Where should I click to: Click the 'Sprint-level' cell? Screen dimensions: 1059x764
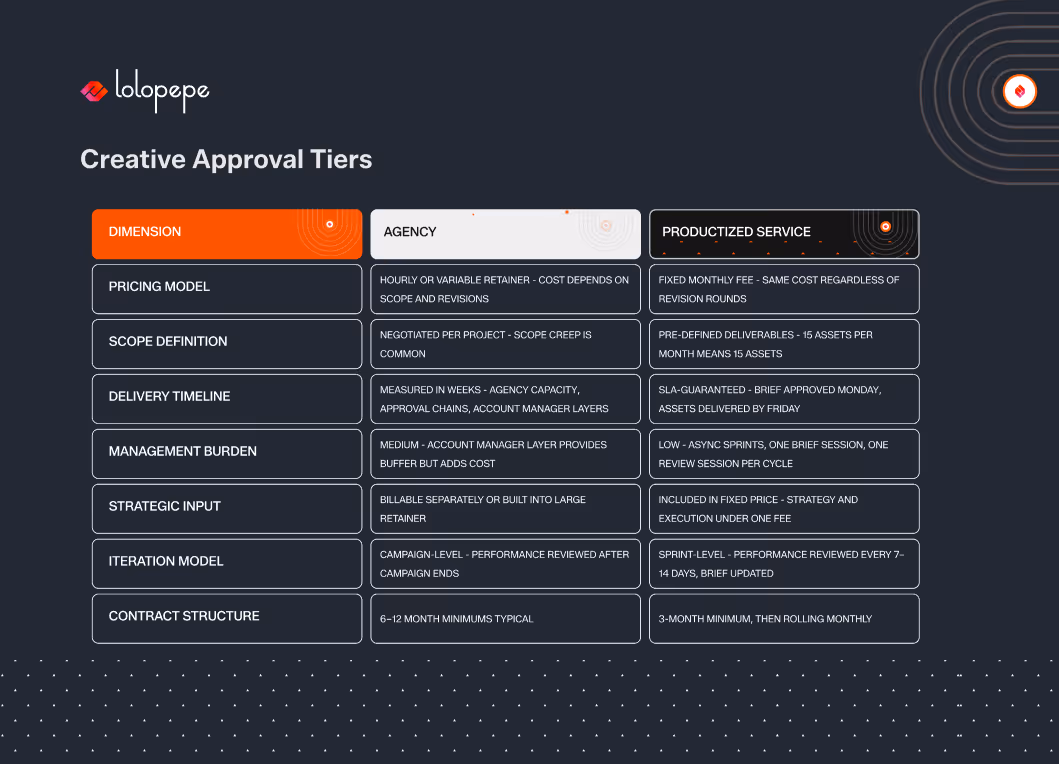(x=784, y=563)
